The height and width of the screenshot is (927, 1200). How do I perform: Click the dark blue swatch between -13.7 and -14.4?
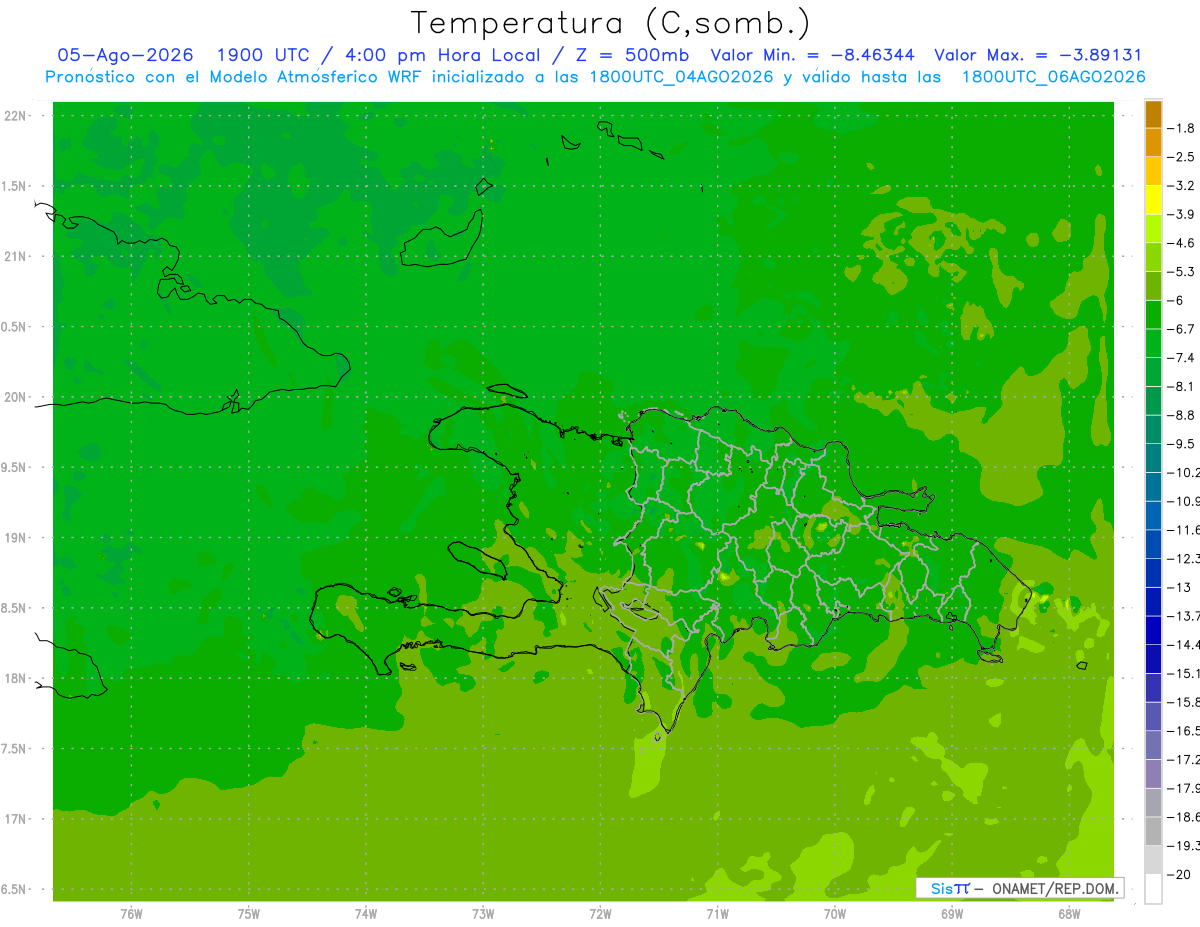(1153, 630)
